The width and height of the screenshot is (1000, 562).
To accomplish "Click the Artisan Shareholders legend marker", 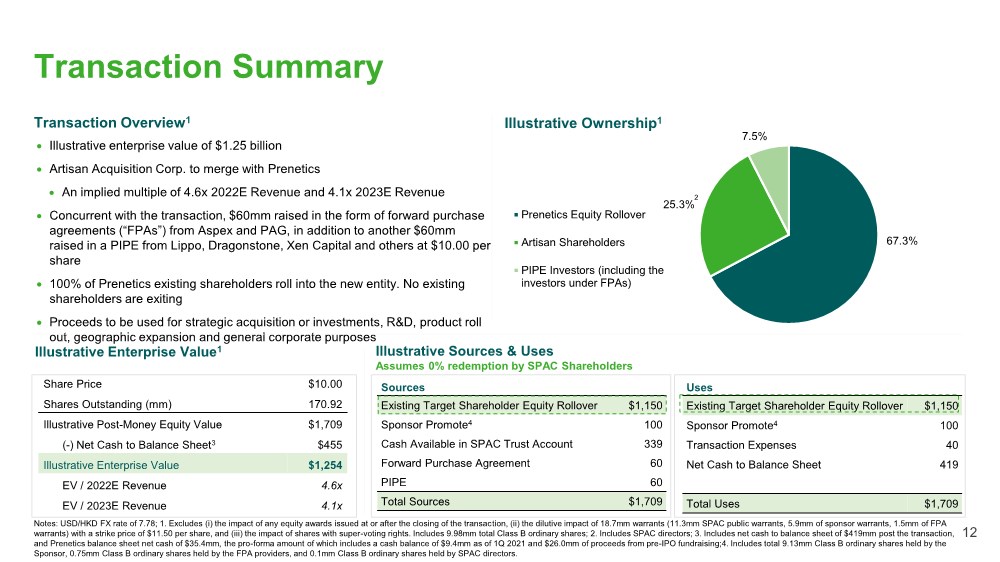I will coord(516,243).
